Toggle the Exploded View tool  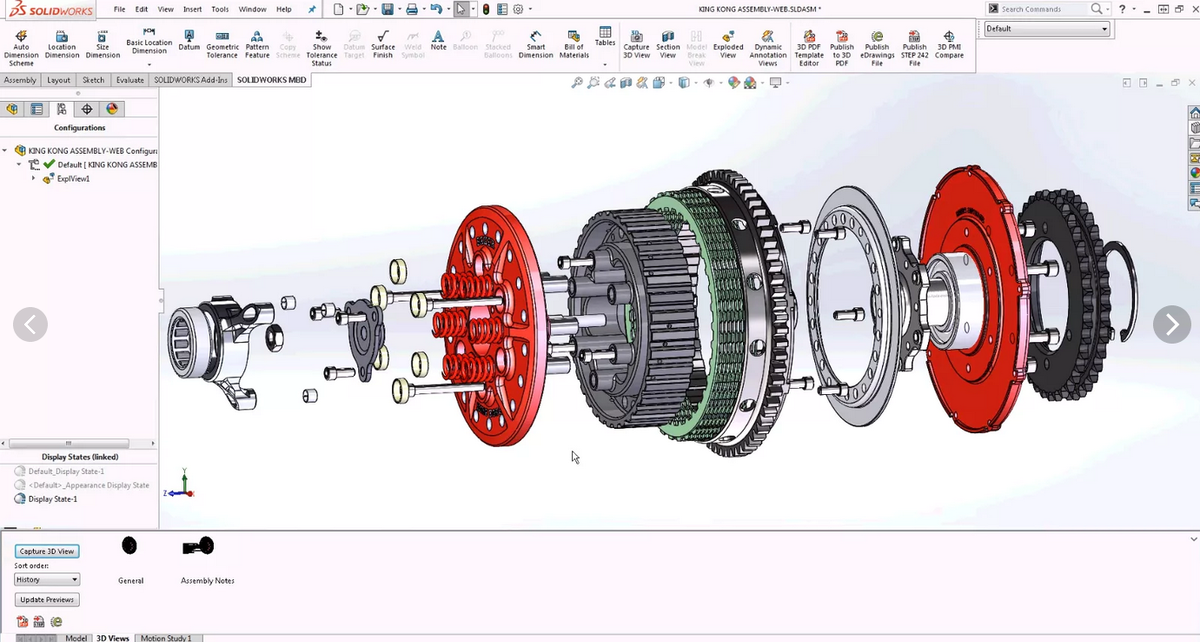coord(728,44)
